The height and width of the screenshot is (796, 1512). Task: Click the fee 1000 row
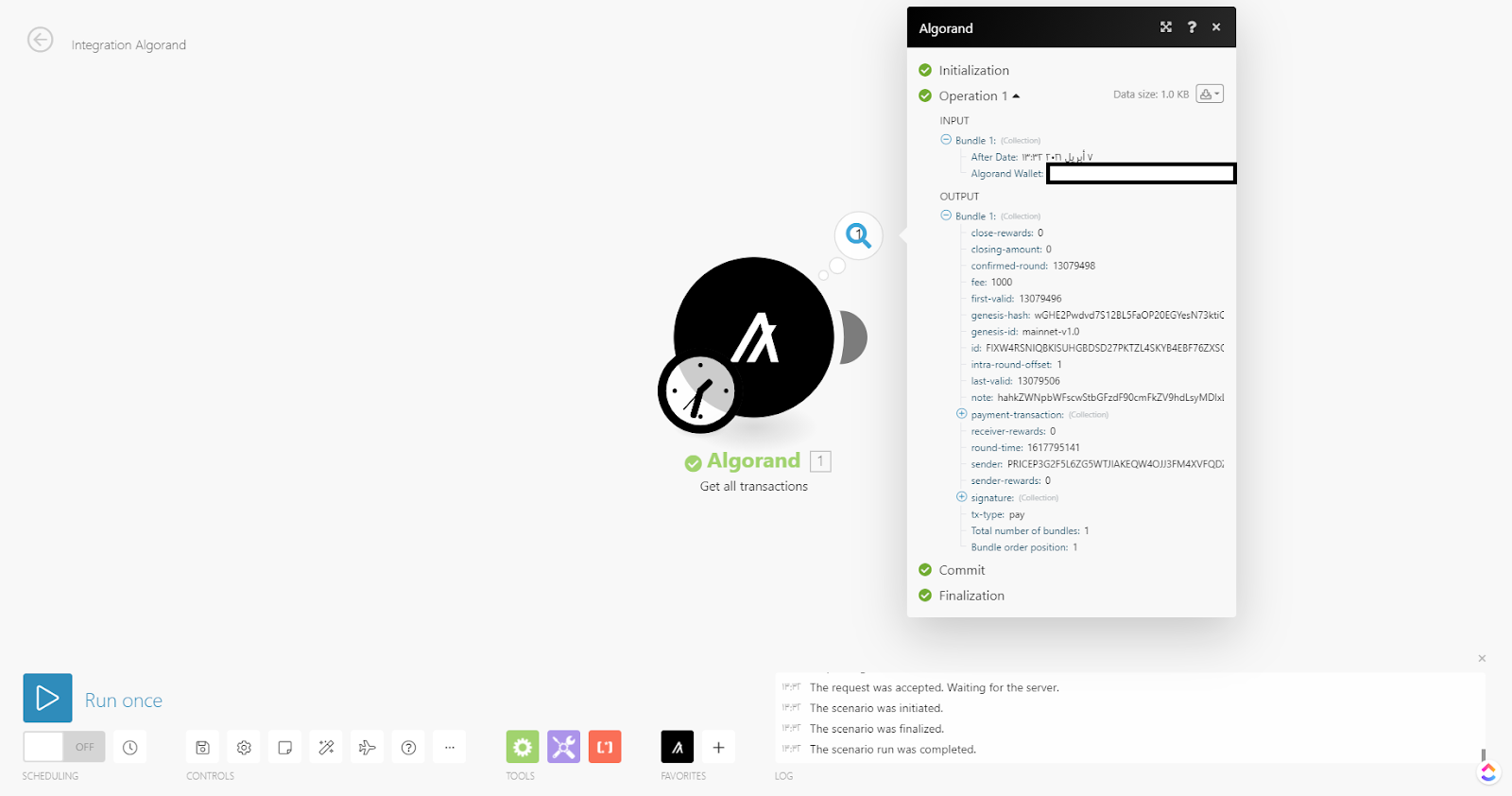(x=991, y=282)
